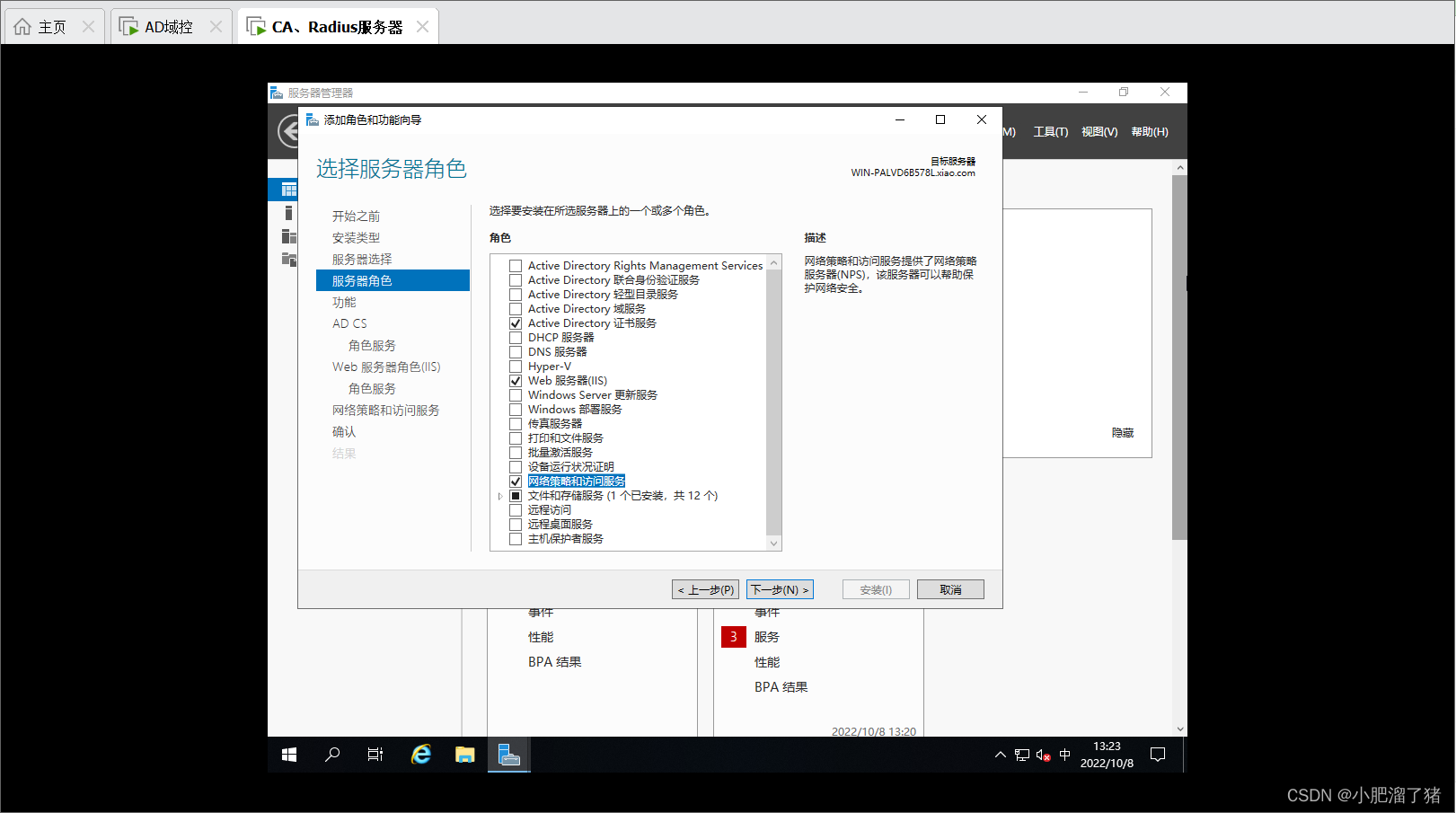The image size is (1456, 813).
Task: Click 下一步(N) button
Action: point(780,589)
